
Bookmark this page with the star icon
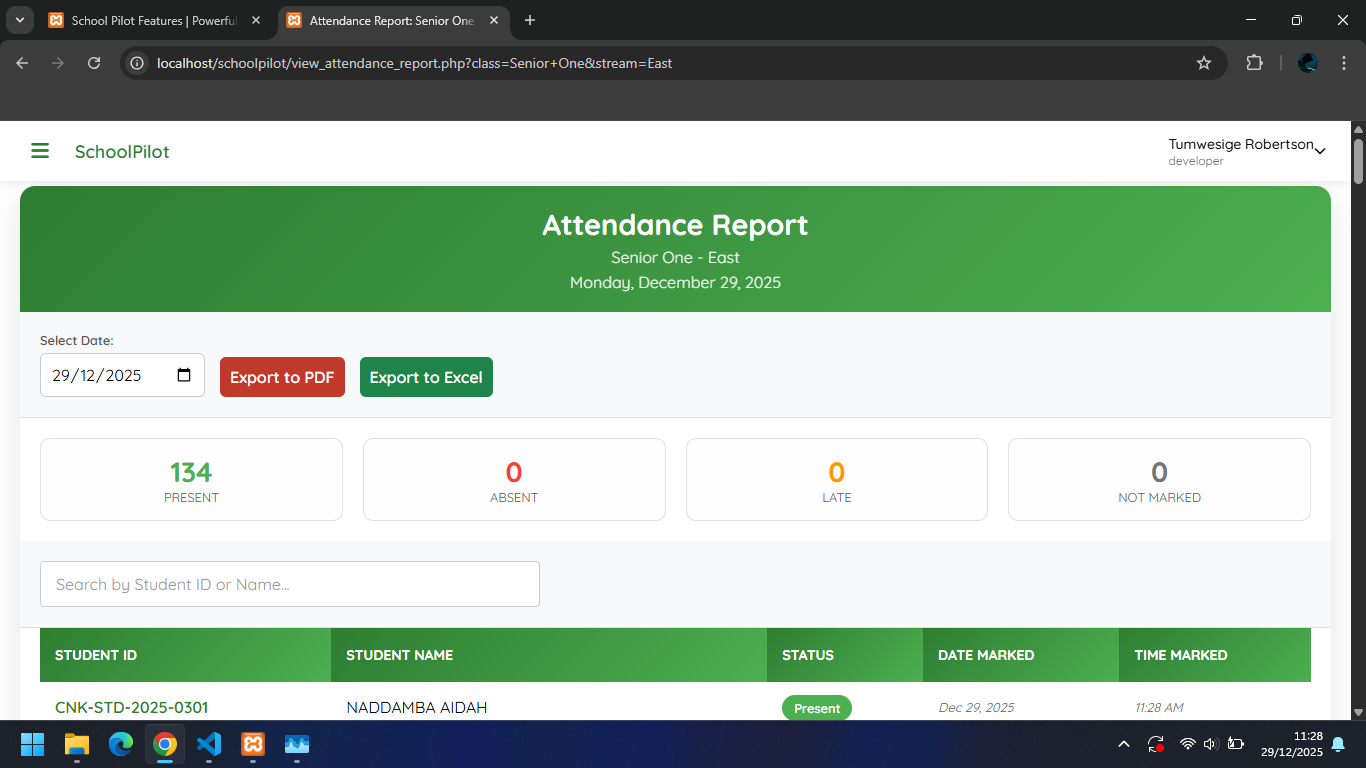coord(1204,62)
